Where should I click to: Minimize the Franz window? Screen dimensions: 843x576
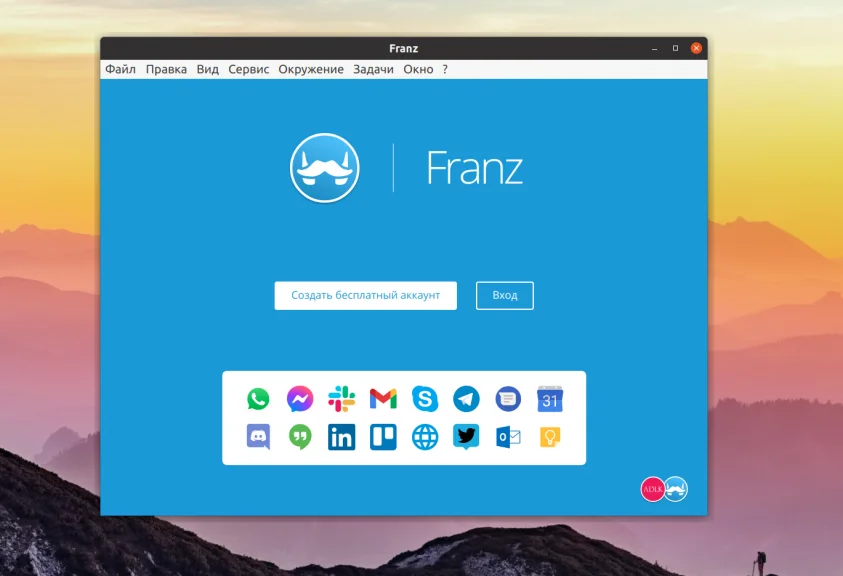click(x=654, y=48)
